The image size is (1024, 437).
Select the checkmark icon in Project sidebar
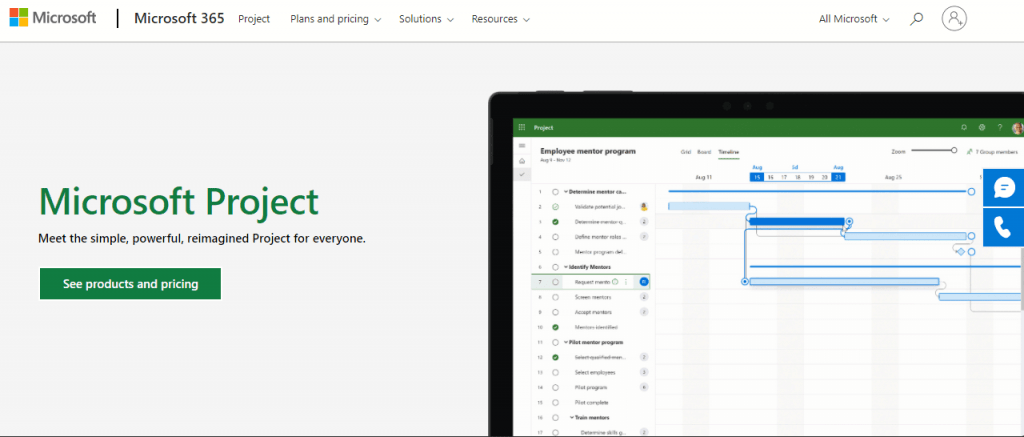click(x=522, y=174)
